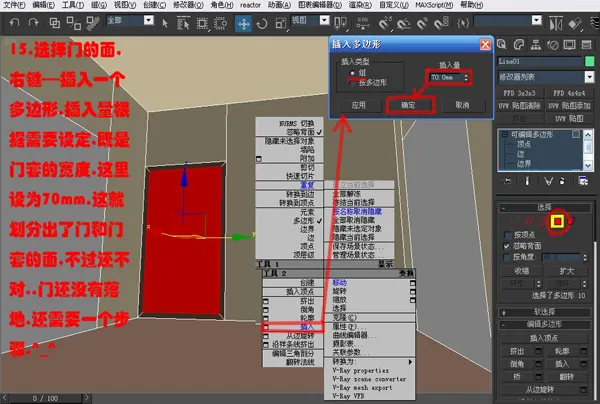This screenshot has height=404, width=600.
Task: Uncheck the 忽略背面 checkbox in selection rollout
Action: [507, 246]
